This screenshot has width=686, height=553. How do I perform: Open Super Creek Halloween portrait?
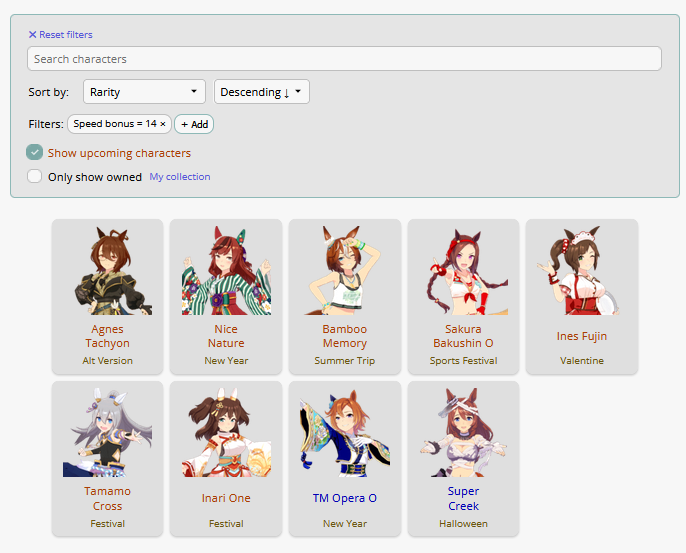[463, 433]
